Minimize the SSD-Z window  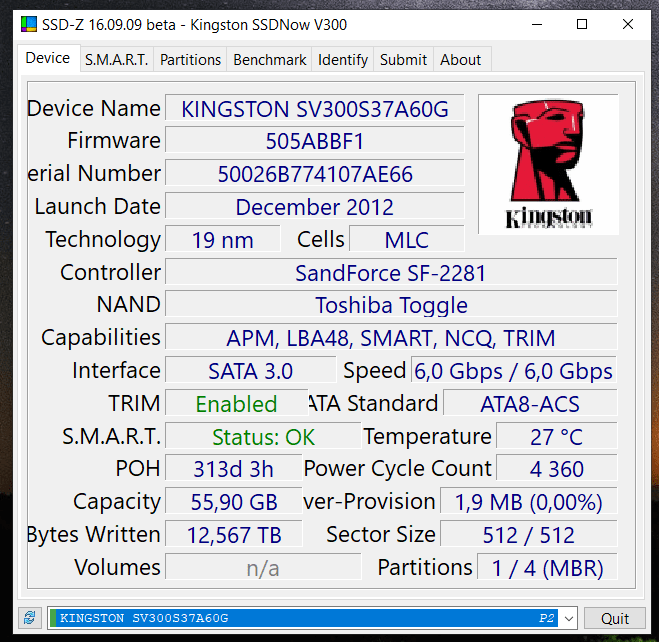click(x=537, y=24)
